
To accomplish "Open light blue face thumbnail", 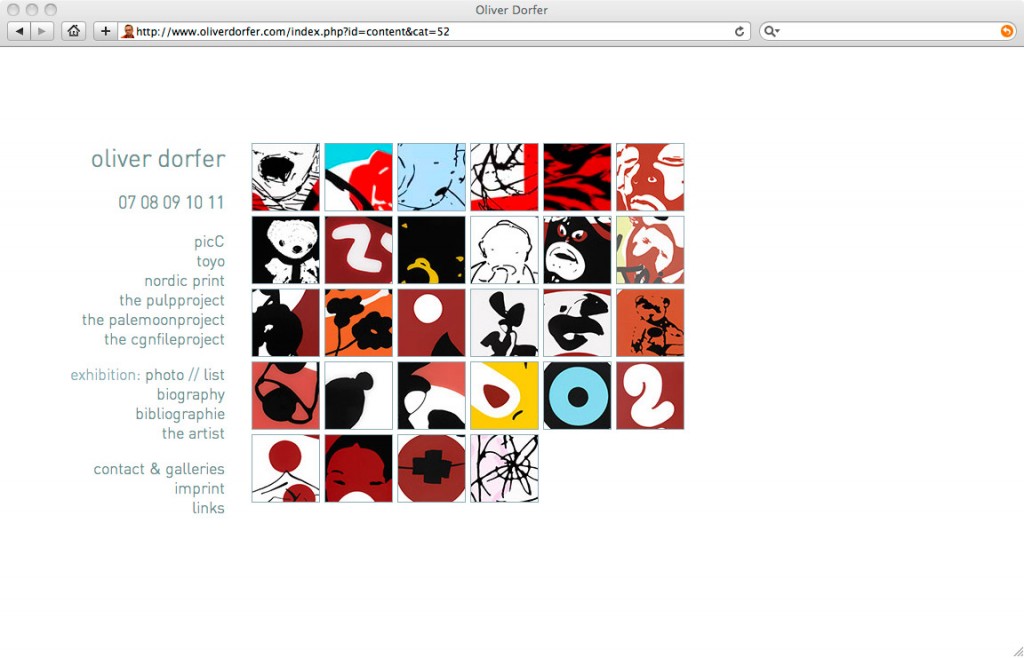I will [432, 177].
